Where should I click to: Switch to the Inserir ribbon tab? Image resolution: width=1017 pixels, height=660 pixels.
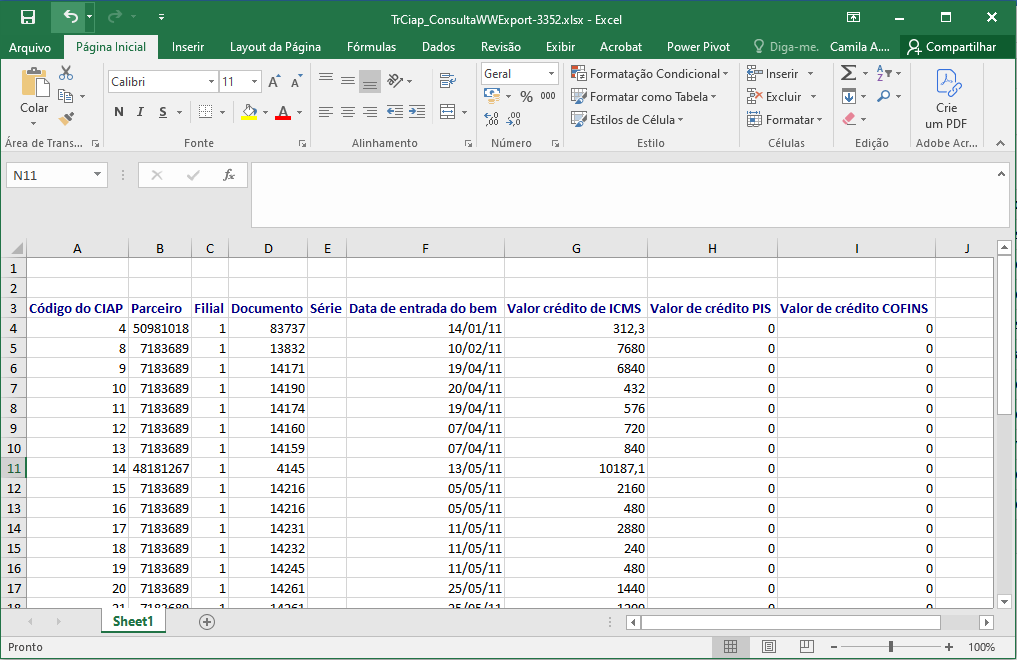click(x=187, y=47)
